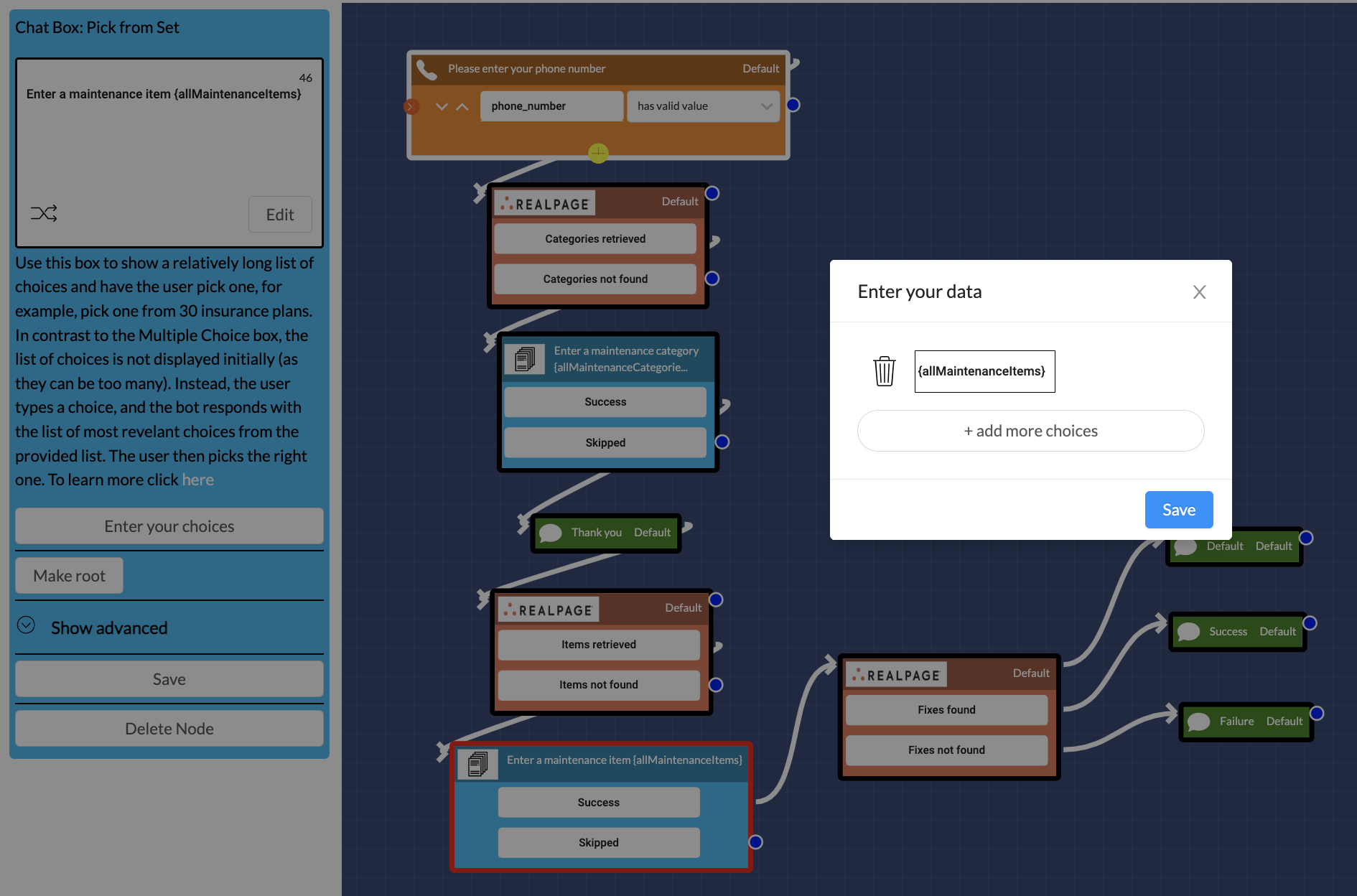Toggle the shuffle icon in the chat box editor
The width and height of the screenshot is (1357, 896).
[45, 213]
